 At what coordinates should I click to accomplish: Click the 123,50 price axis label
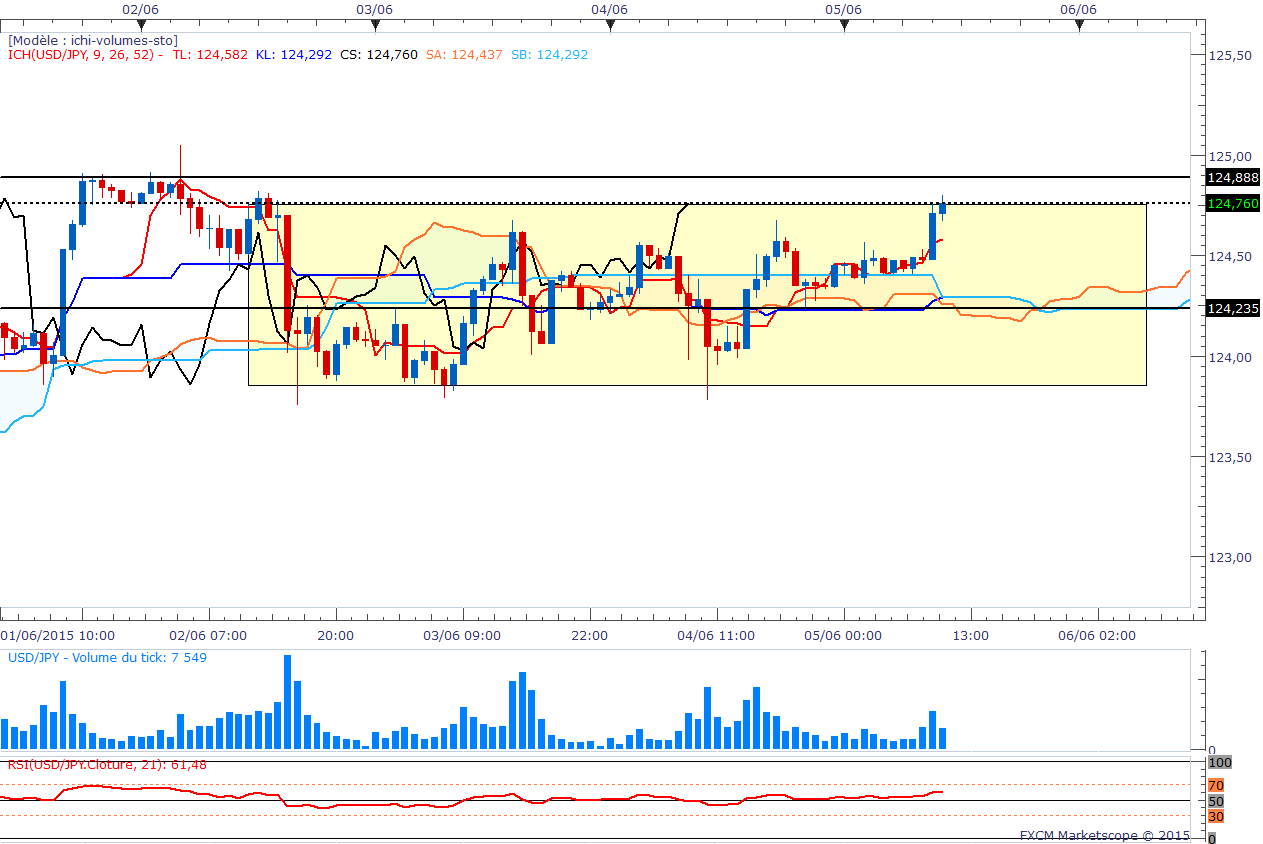(1230, 458)
